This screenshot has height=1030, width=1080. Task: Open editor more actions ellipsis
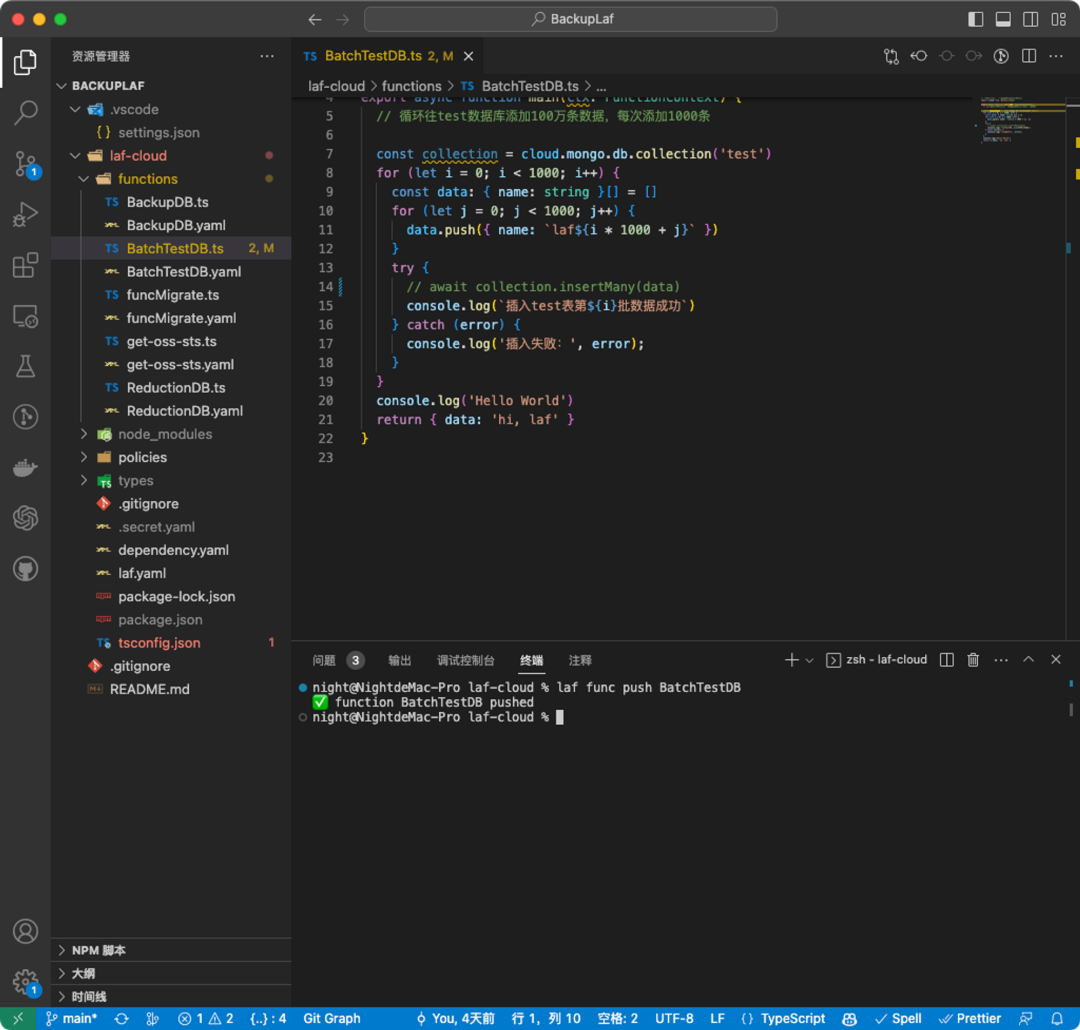coord(1056,56)
